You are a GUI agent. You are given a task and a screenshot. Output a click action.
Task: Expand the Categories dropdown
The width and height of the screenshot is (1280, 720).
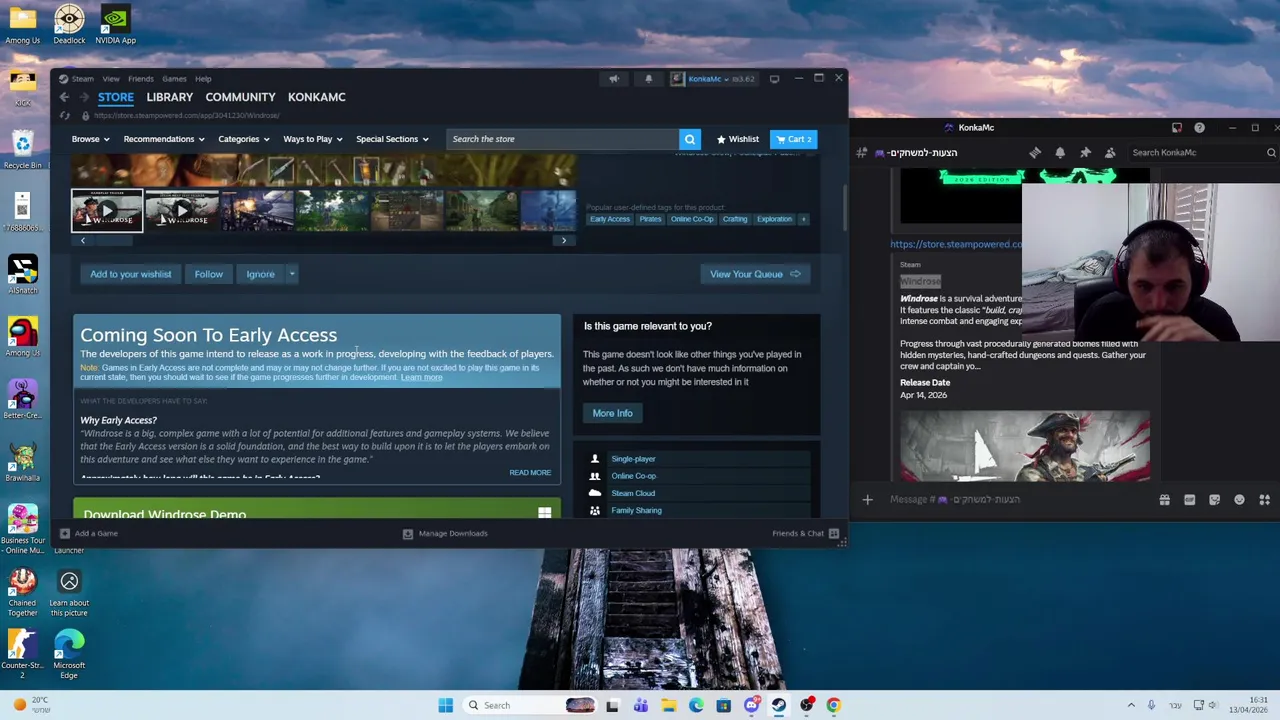(243, 139)
